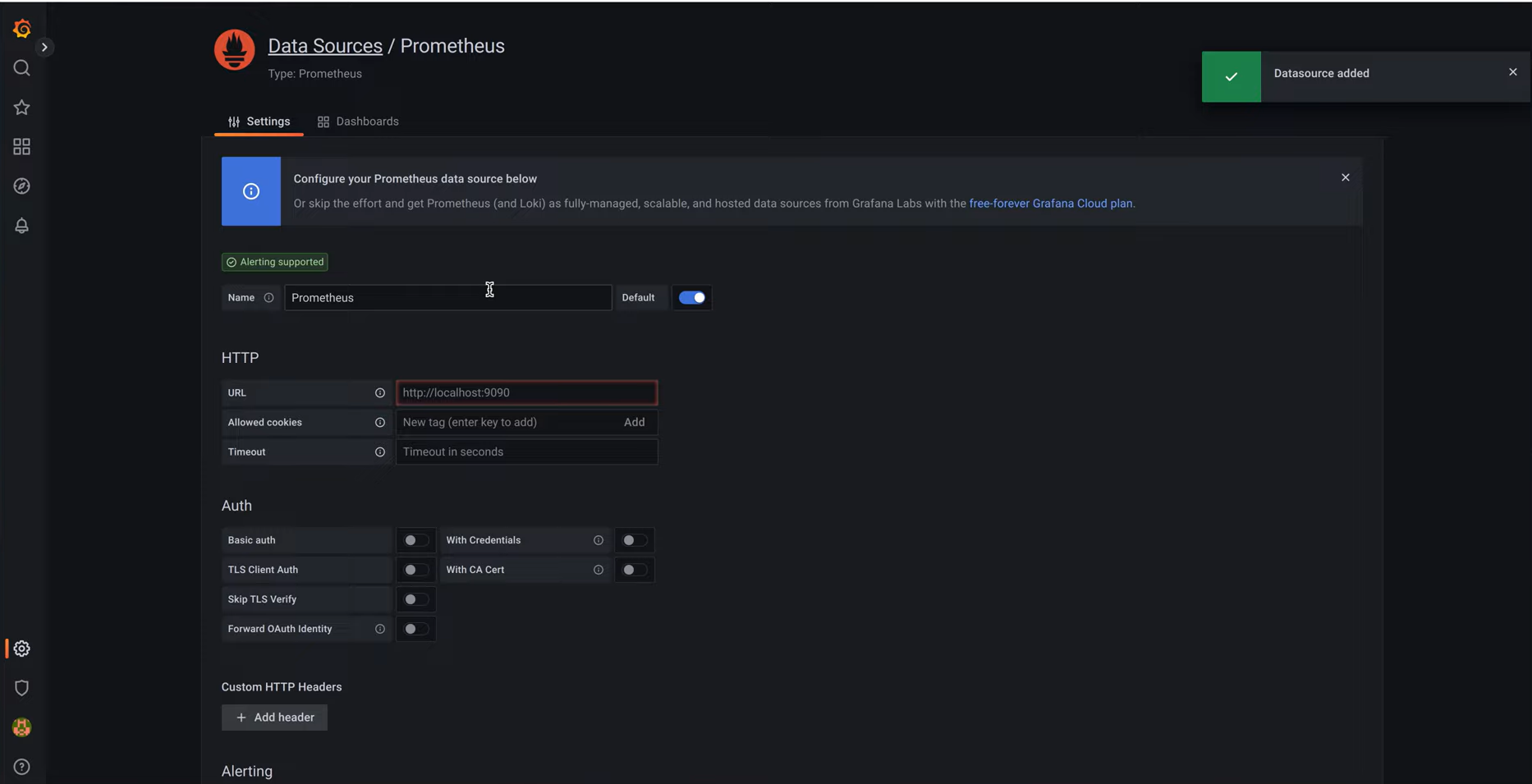Open the Configuration gear icon
This screenshot has height=784, width=1532.
pyautogui.click(x=21, y=649)
